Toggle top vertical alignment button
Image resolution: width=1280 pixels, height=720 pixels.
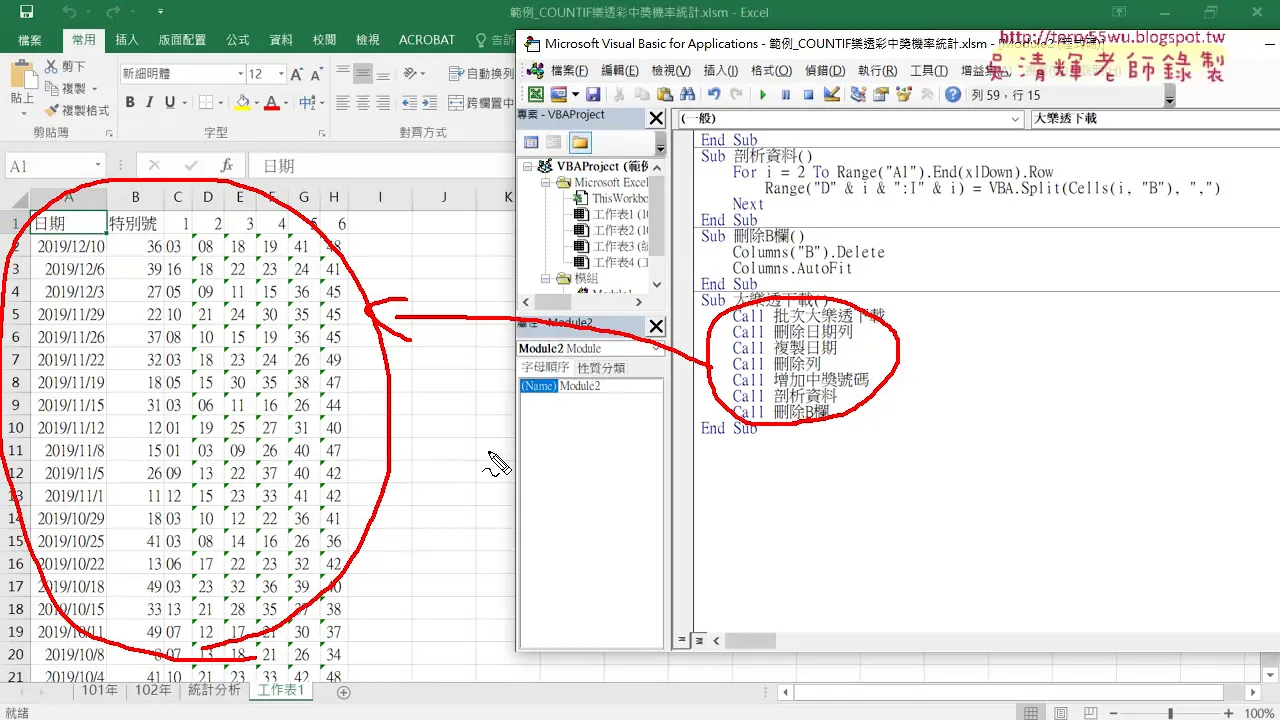point(343,74)
